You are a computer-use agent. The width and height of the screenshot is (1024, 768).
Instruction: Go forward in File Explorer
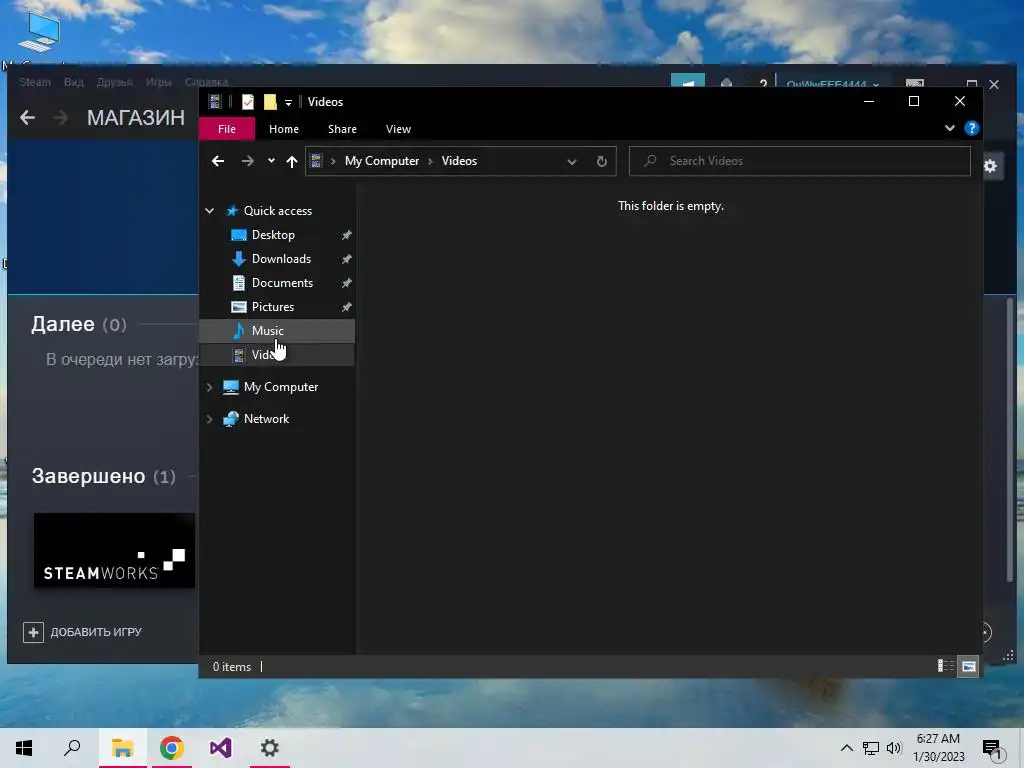(248, 161)
